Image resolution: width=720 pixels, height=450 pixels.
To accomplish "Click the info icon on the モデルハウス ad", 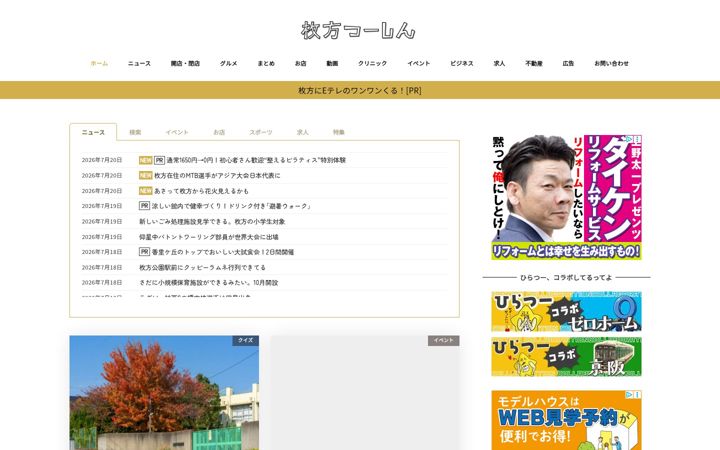I will pyautogui.click(x=638, y=394).
